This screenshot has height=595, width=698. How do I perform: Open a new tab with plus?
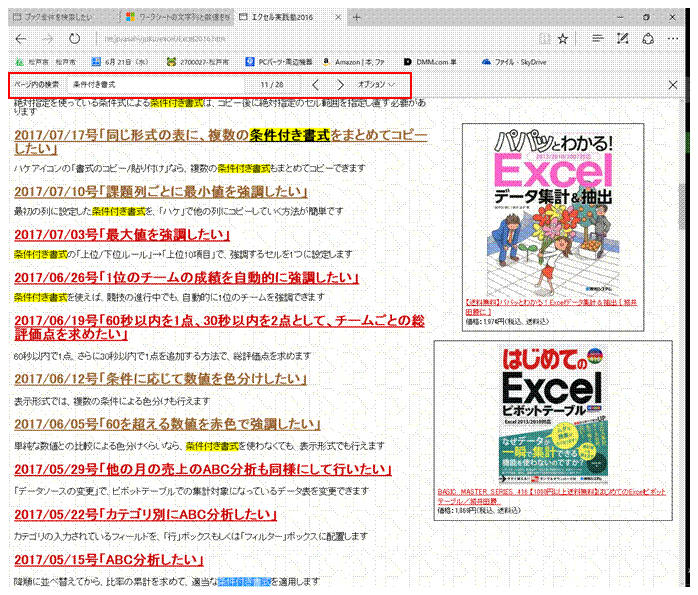click(x=357, y=17)
